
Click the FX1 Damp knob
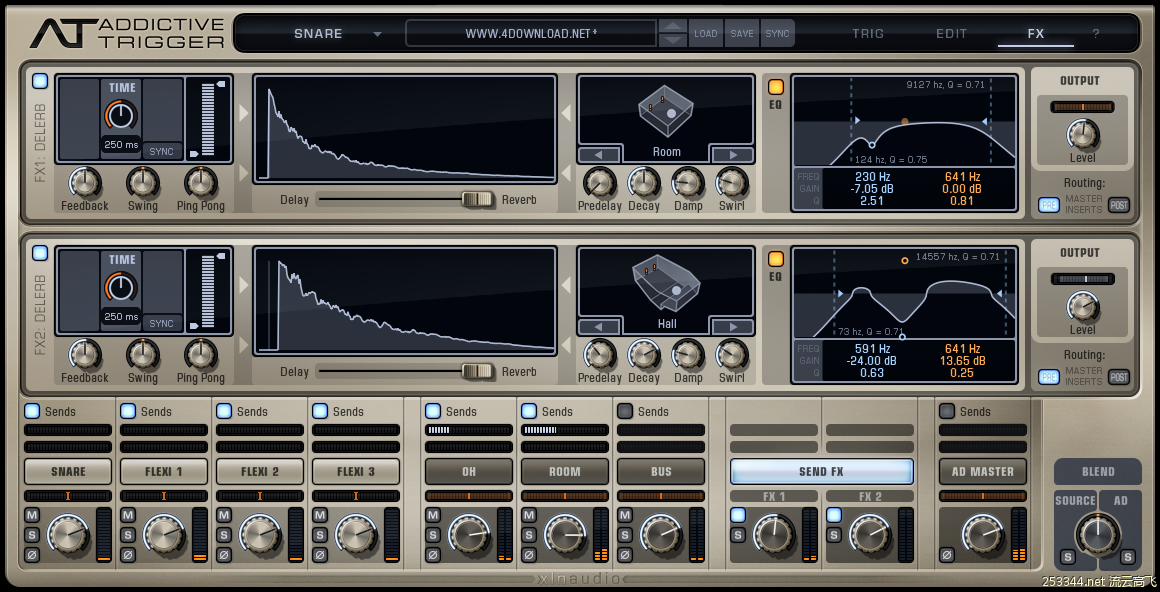688,182
